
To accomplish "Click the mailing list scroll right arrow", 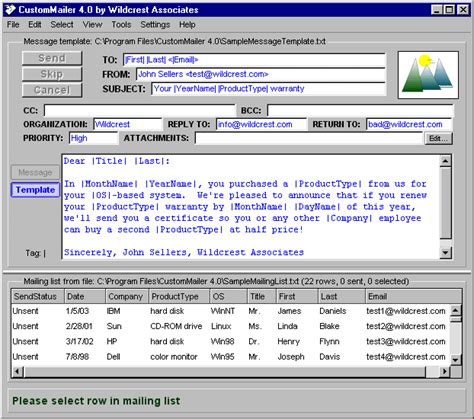I will 444,371.
